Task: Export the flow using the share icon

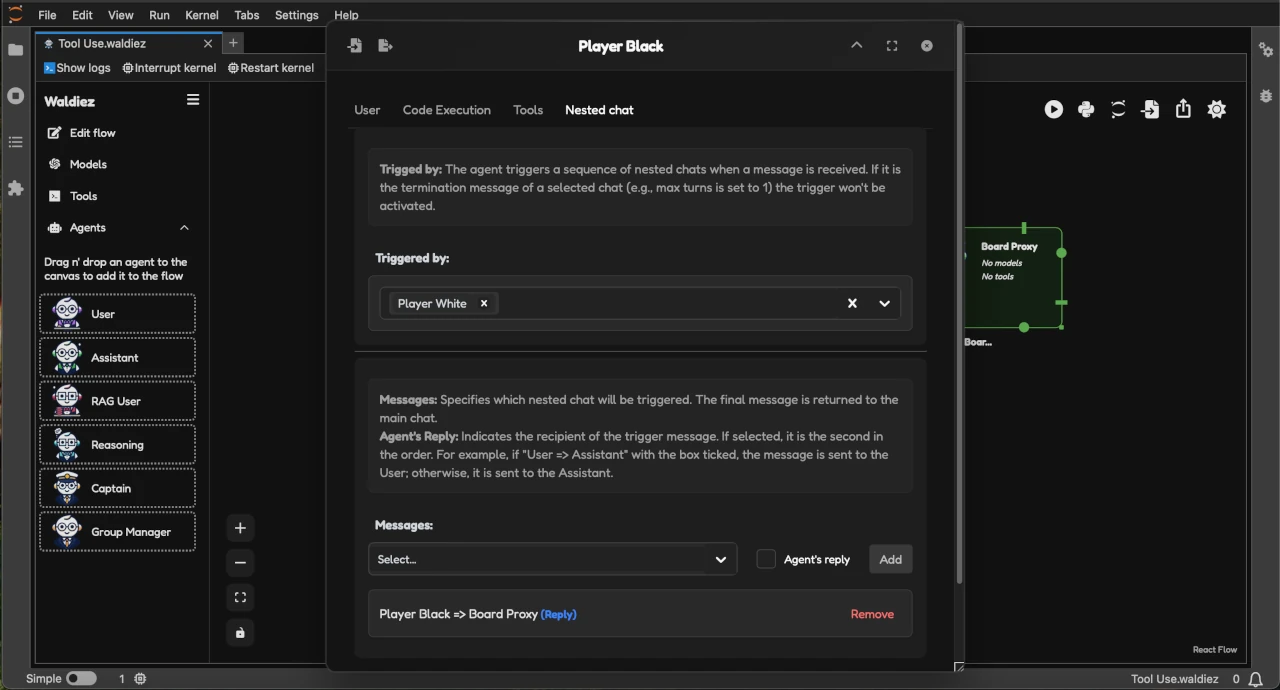Action: (x=1183, y=109)
